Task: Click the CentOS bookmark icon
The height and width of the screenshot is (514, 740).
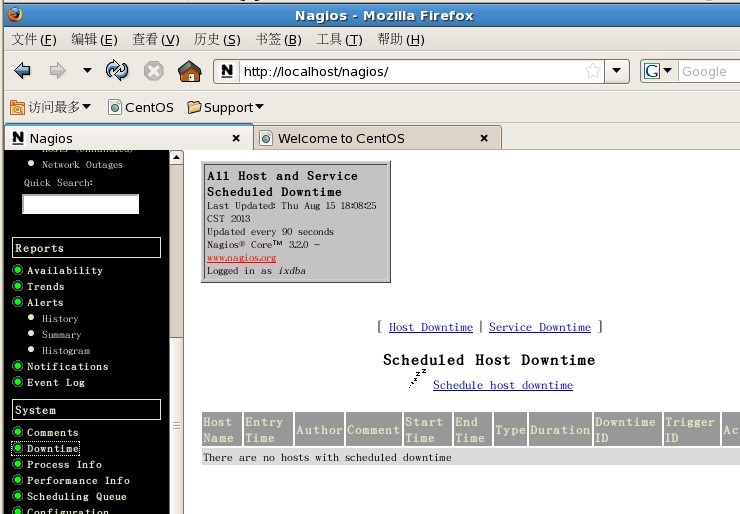Action: 114,107
